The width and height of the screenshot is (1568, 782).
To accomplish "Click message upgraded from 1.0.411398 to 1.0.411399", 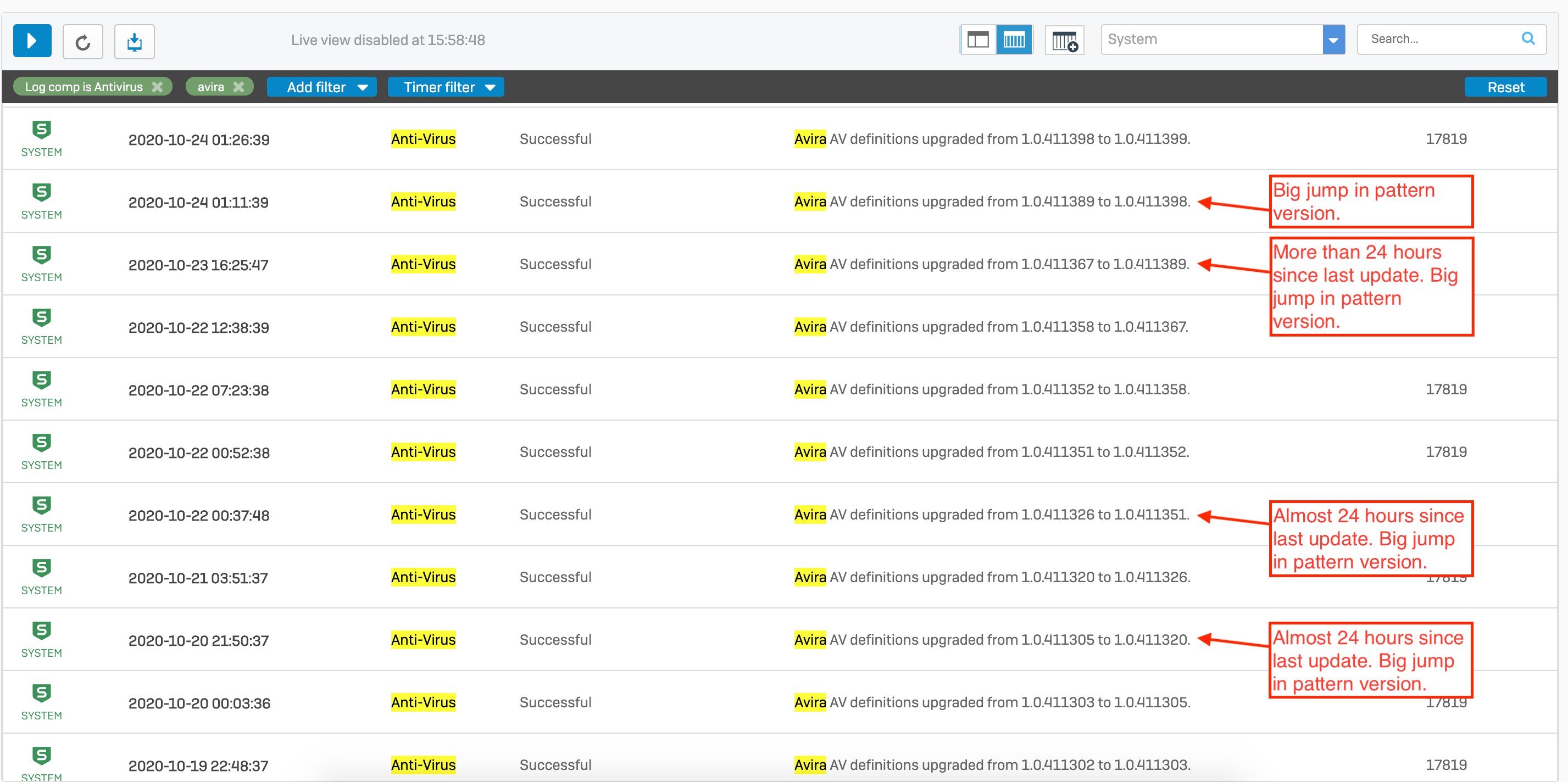I will tap(992, 139).
